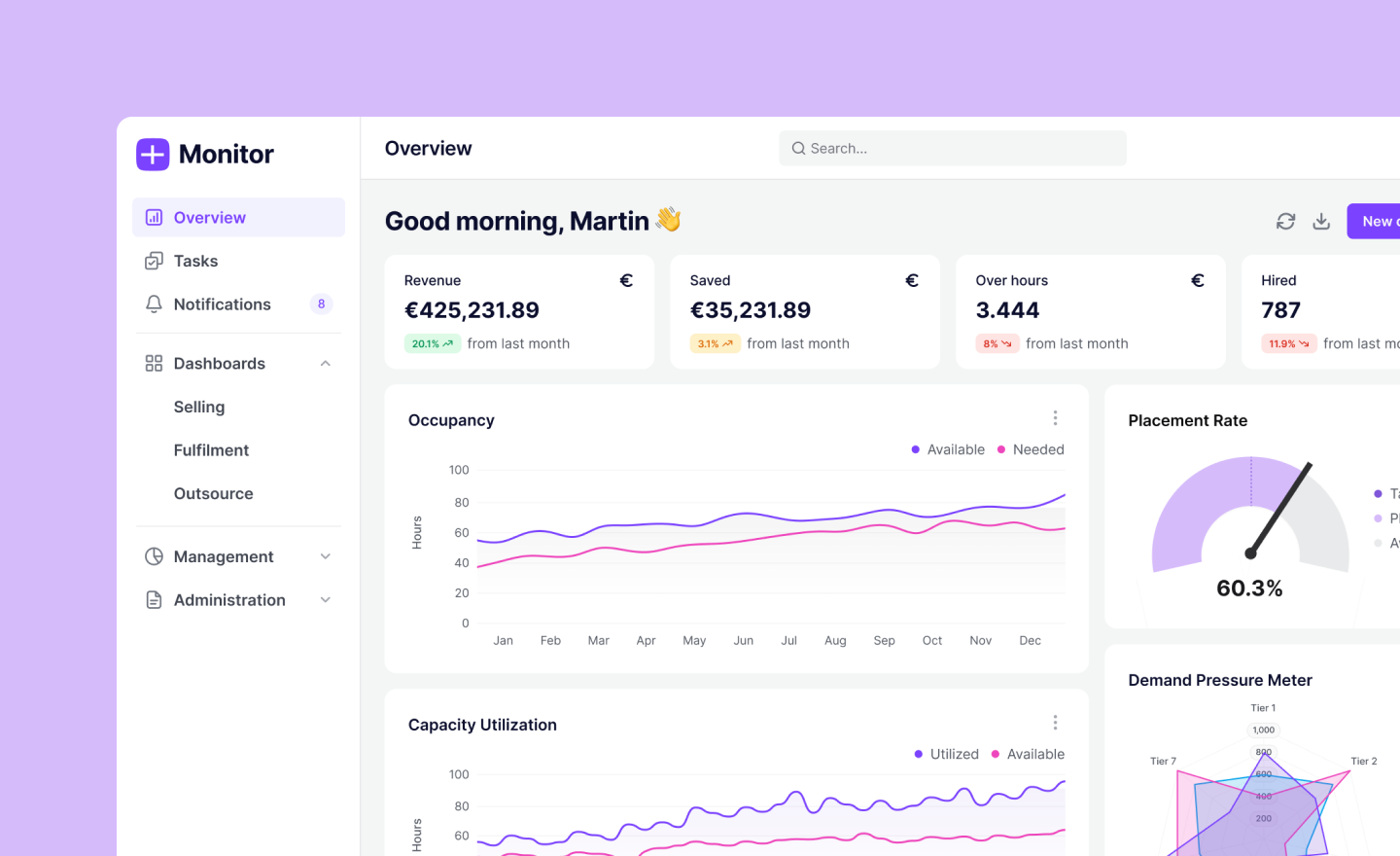Click the waving hand emoji

[x=668, y=219]
